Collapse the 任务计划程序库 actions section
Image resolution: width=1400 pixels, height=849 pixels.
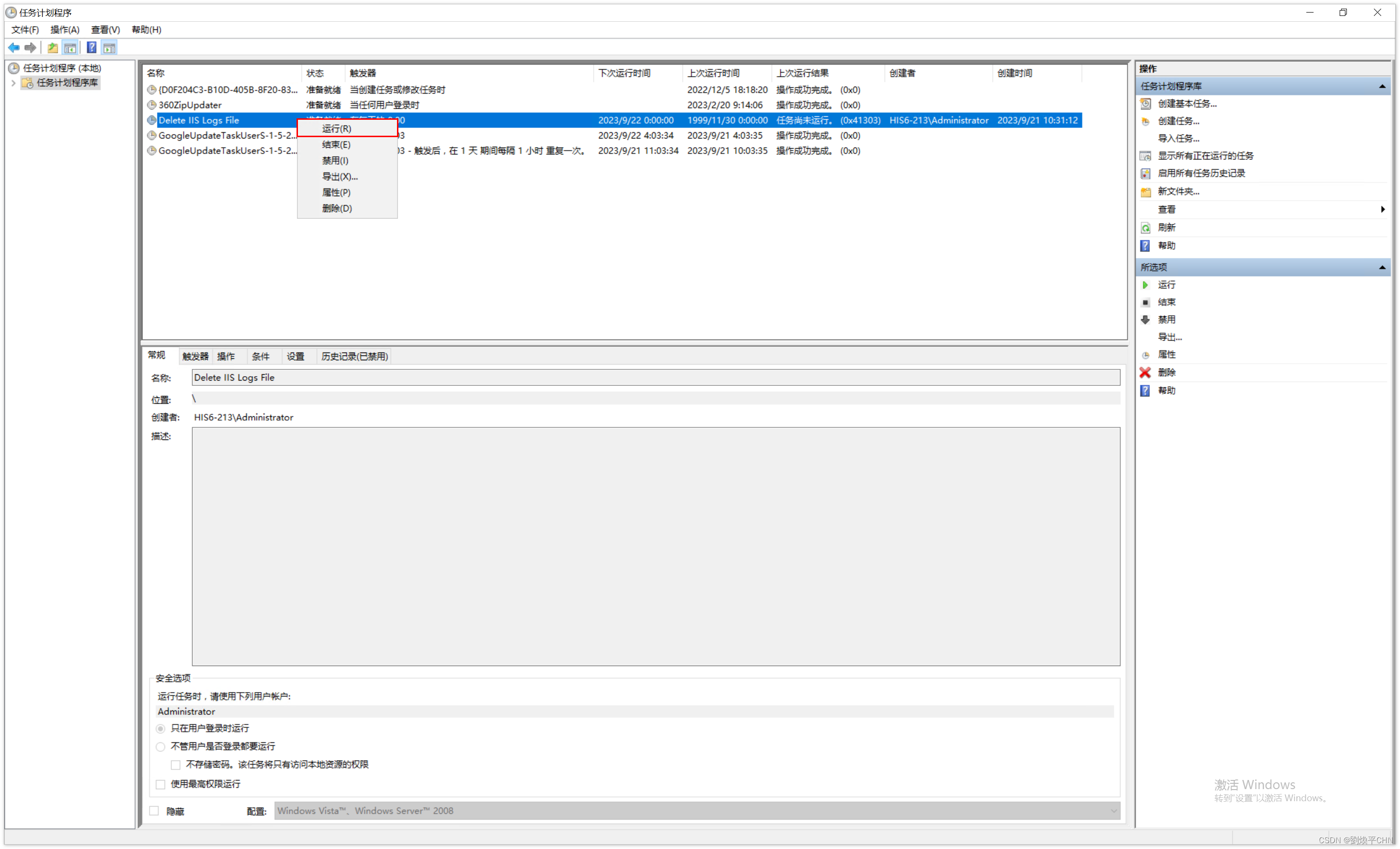[x=1382, y=86]
